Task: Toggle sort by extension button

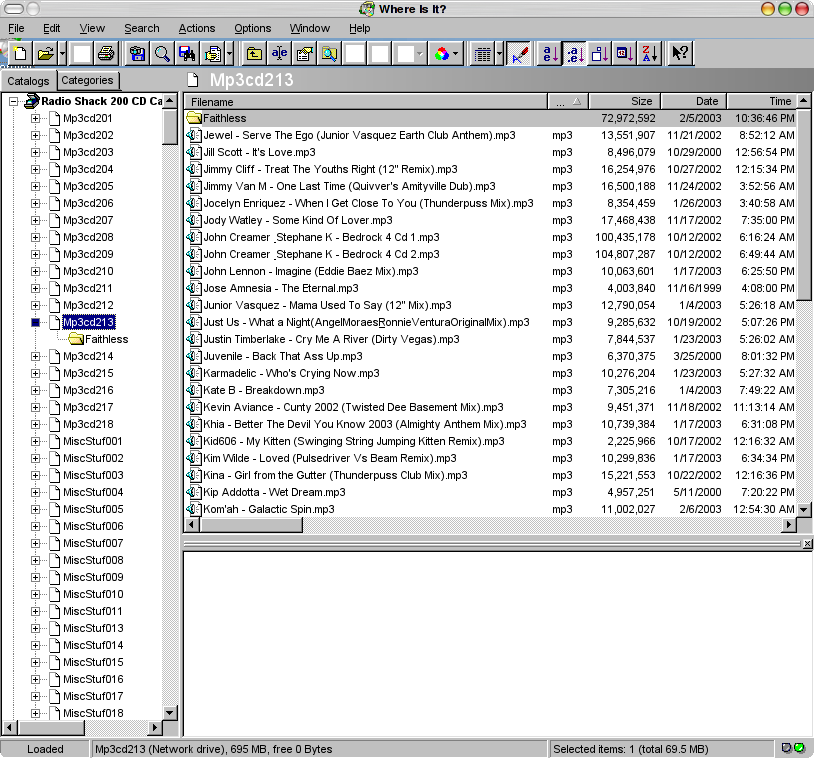Action: [x=575, y=53]
